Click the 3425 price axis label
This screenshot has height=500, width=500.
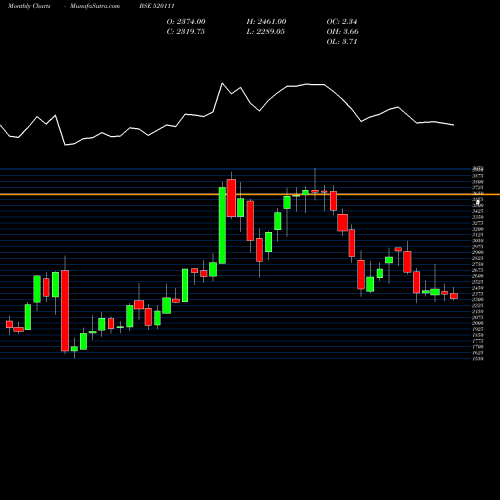point(478,211)
